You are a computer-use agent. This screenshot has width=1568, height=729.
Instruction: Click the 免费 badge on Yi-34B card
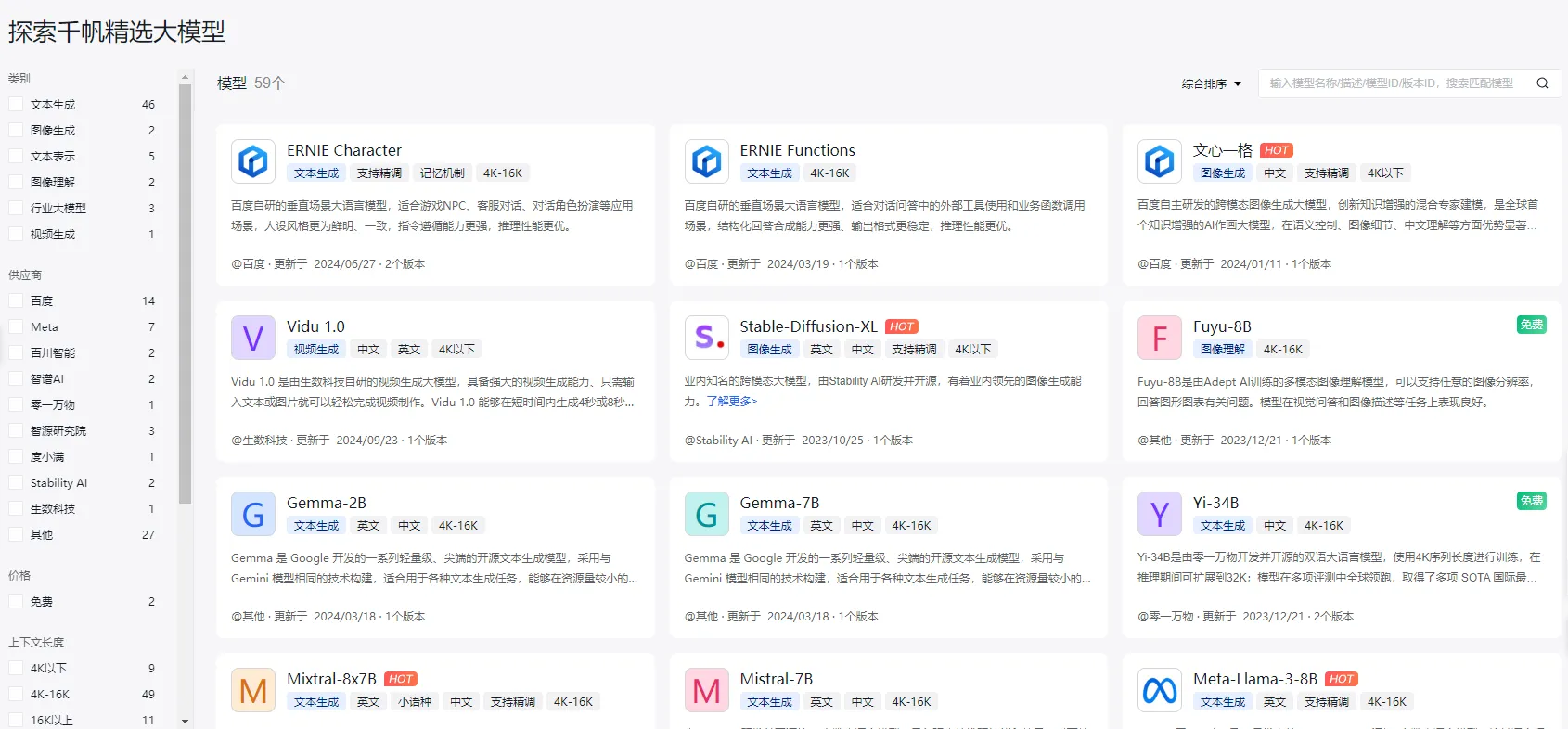[1532, 501]
